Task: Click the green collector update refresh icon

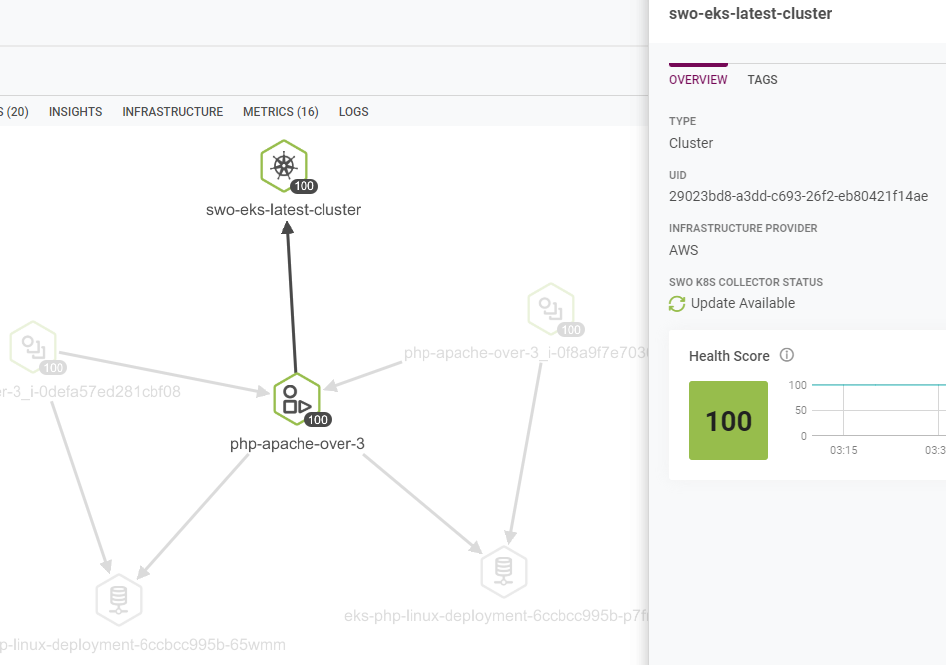Action: pos(677,304)
